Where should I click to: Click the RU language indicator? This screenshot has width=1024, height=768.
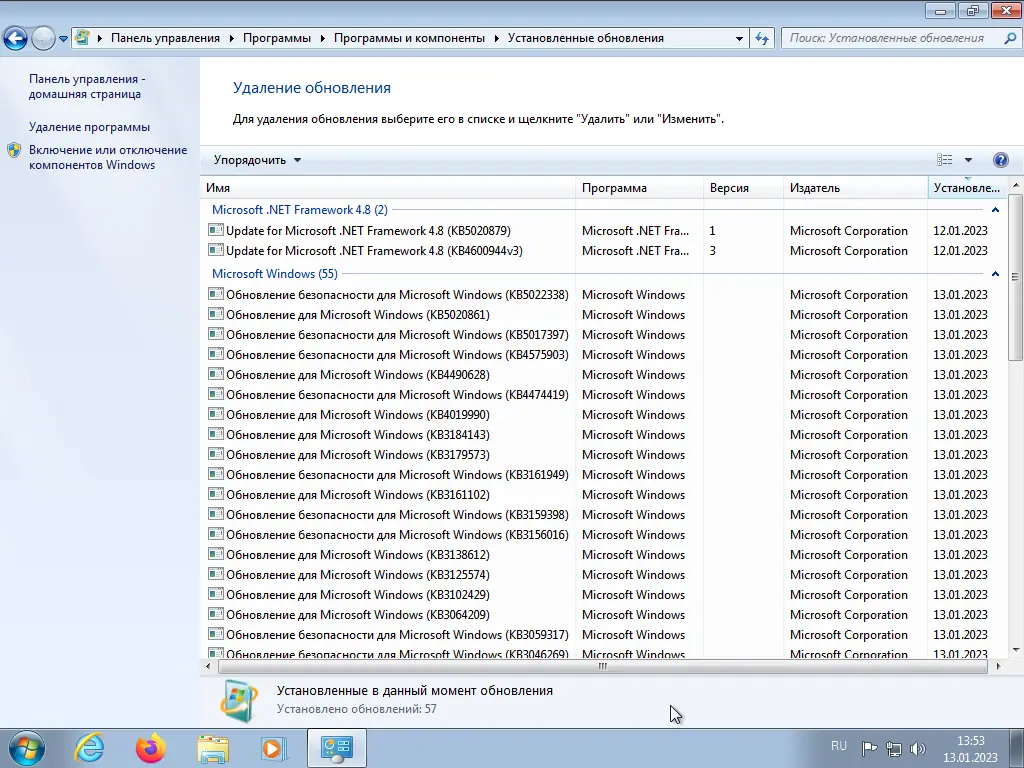(839, 746)
